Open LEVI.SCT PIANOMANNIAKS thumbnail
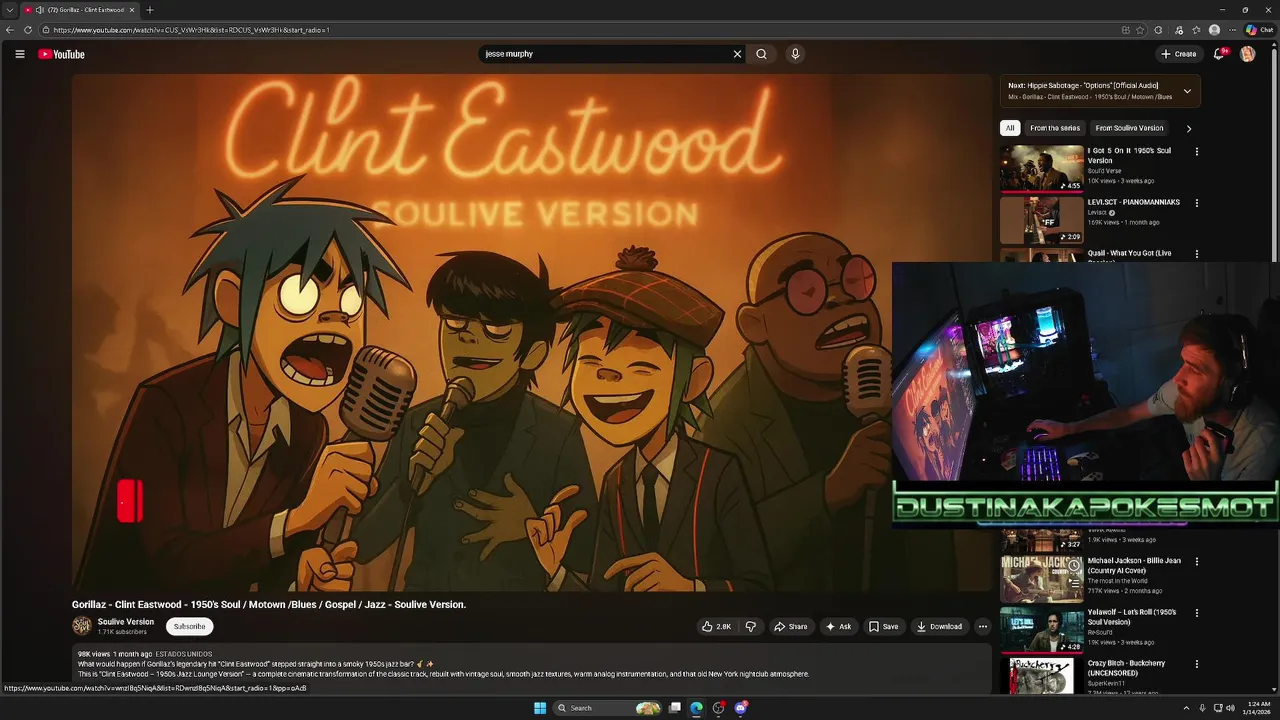The image size is (1280, 720). pyautogui.click(x=1042, y=220)
